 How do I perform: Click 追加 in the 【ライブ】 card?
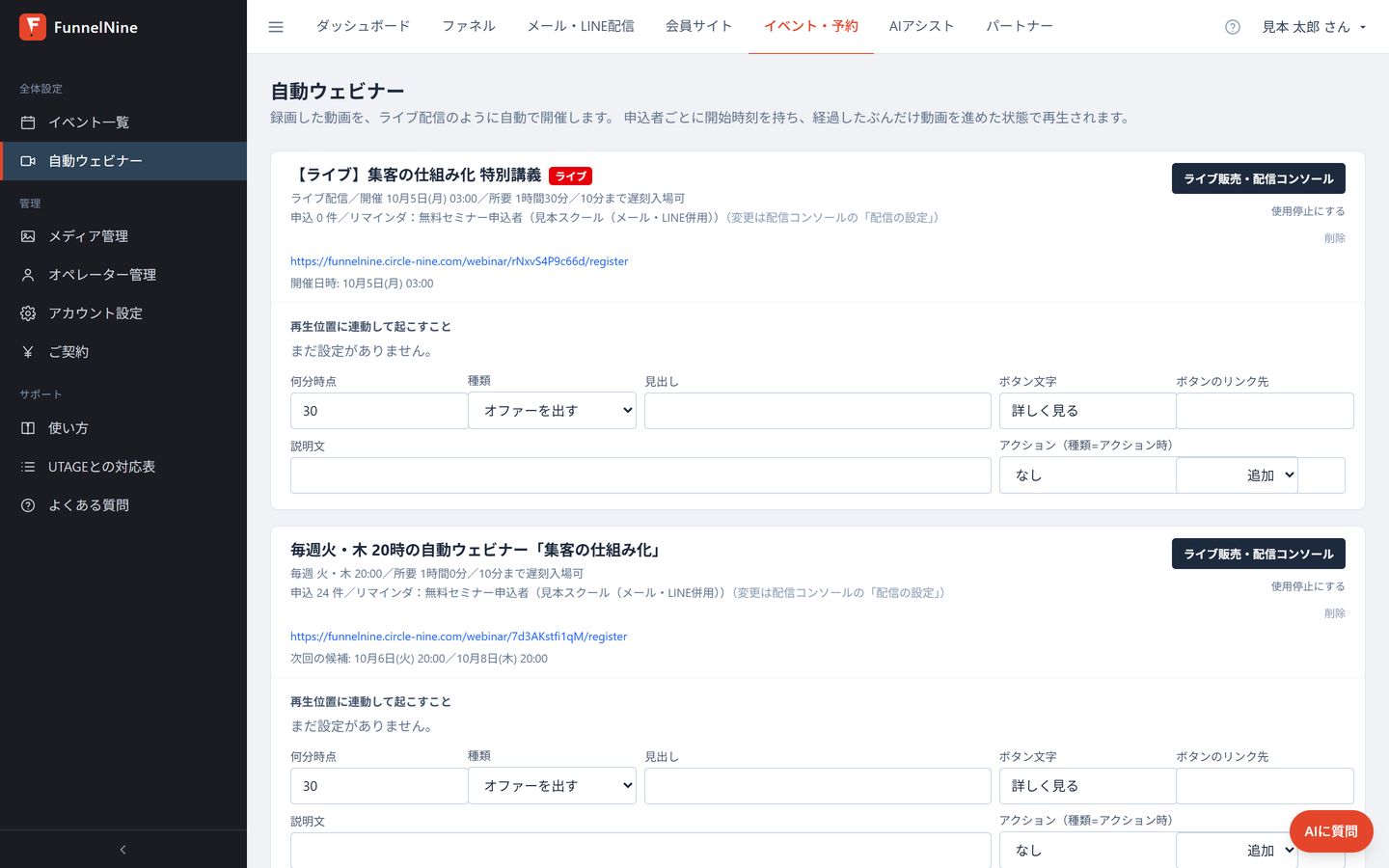[x=1261, y=475]
